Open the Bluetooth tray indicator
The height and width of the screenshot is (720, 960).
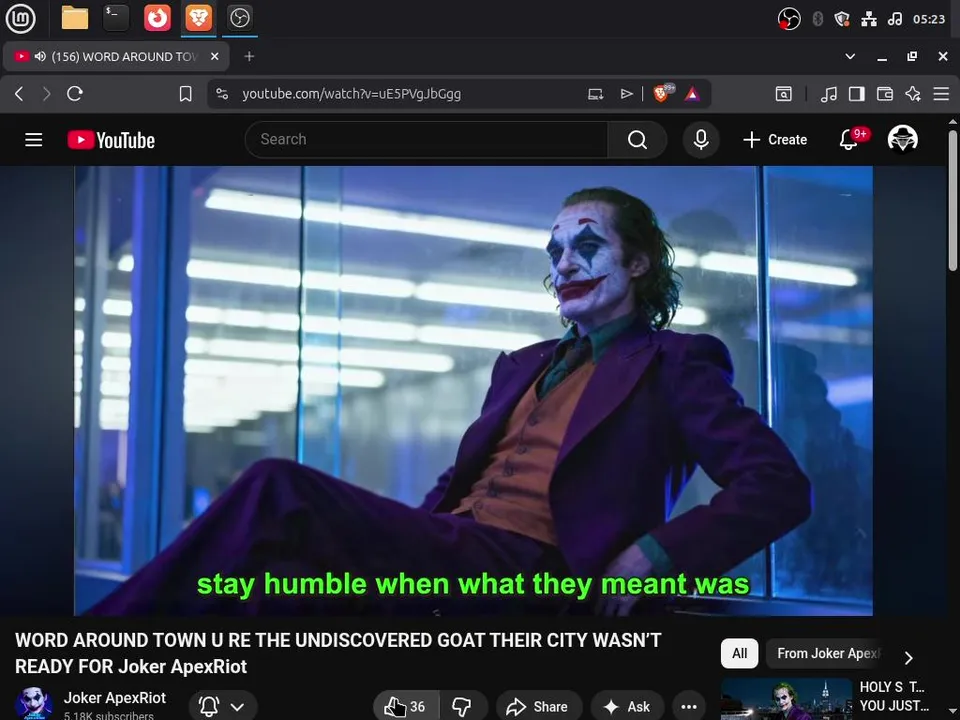[x=818, y=19]
